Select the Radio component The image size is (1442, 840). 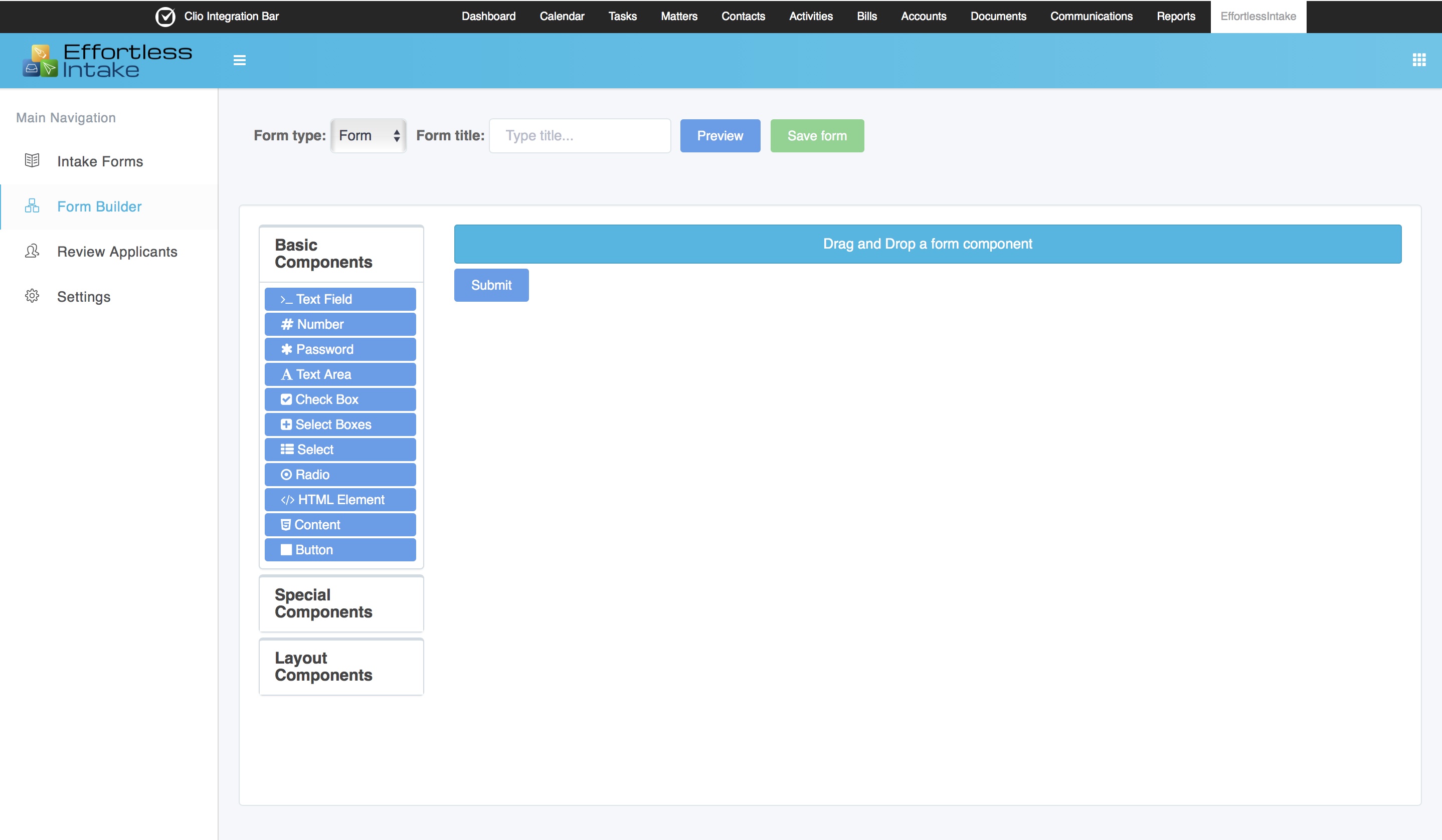[340, 475]
